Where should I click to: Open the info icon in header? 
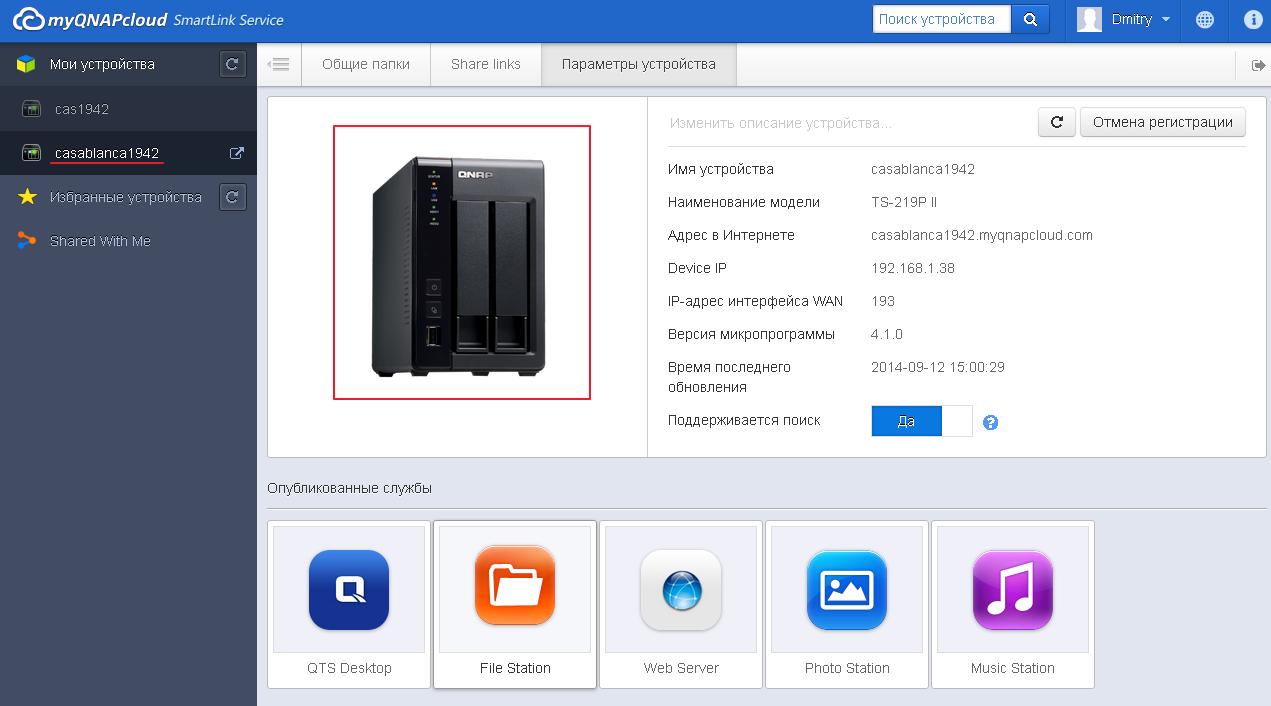1253,20
